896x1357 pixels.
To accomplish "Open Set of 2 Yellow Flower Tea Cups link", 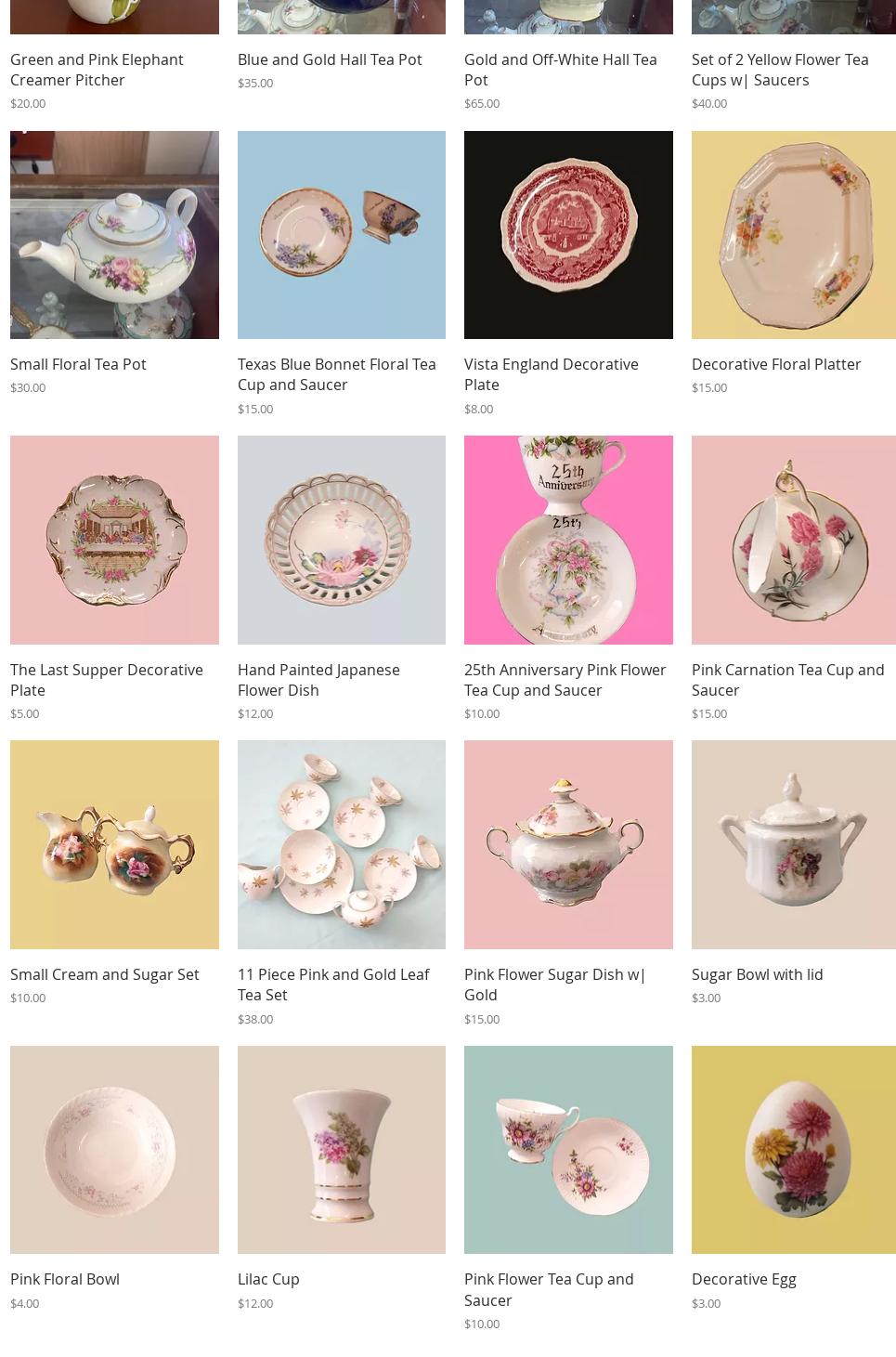I will [780, 70].
